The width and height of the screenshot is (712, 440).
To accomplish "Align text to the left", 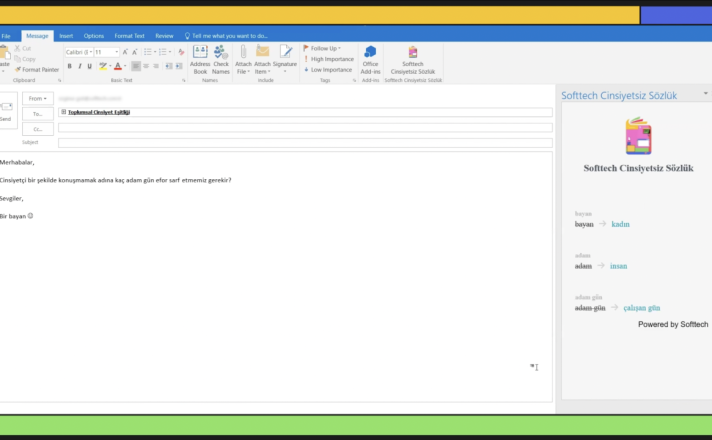I will (x=135, y=66).
